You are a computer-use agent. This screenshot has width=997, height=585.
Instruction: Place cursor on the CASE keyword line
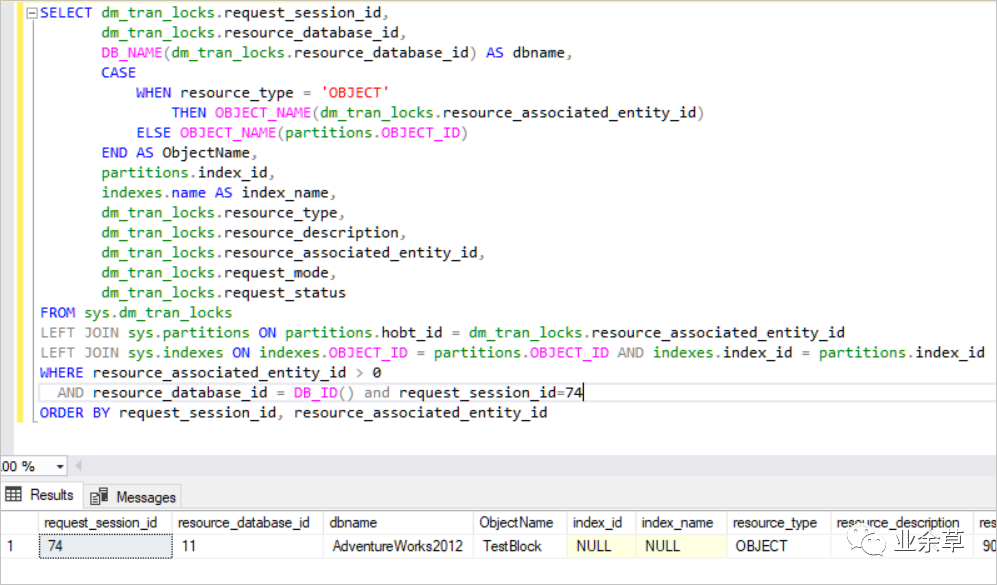click(x=118, y=72)
